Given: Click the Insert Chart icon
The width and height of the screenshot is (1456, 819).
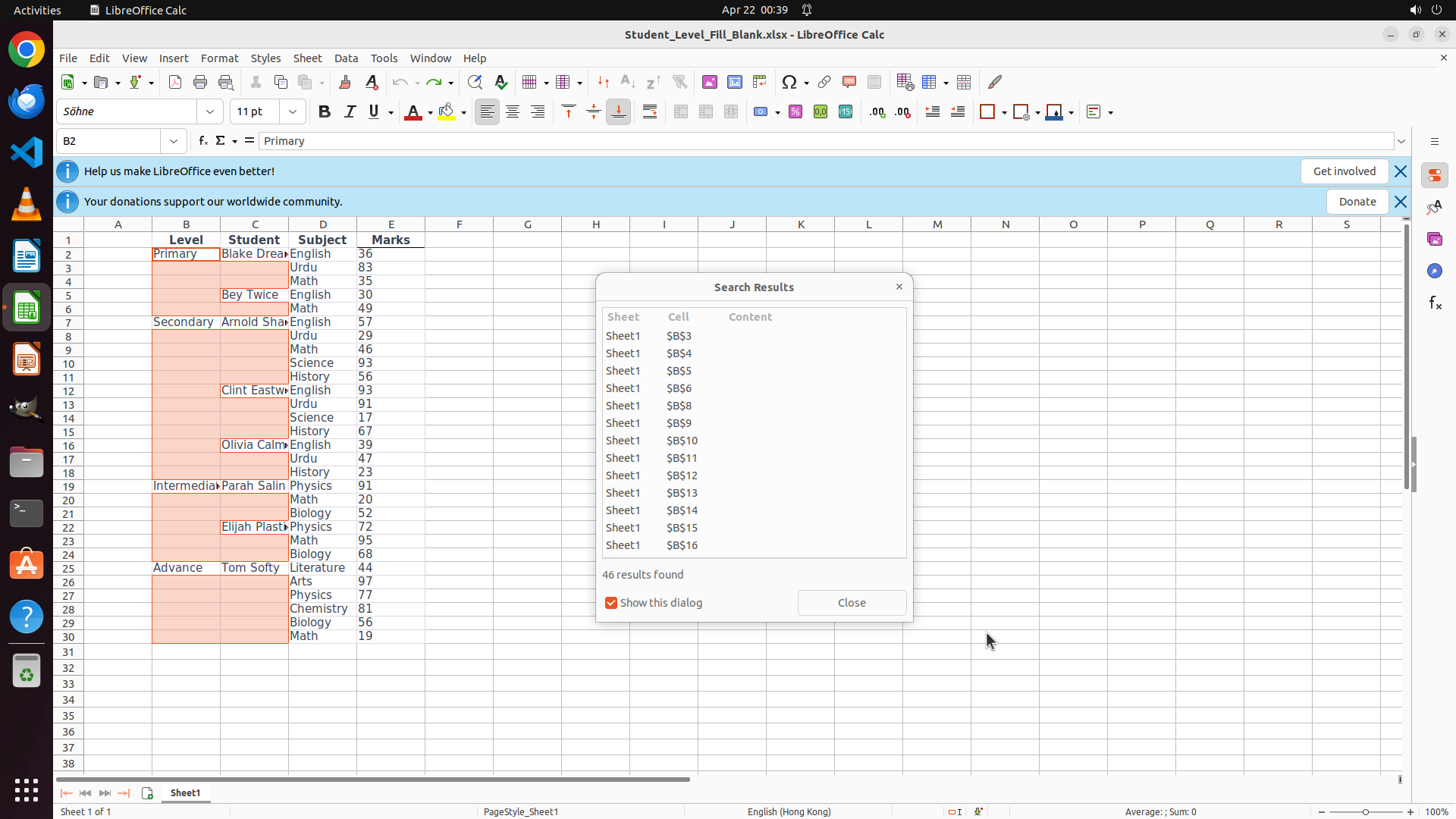Looking at the screenshot, I should pyautogui.click(x=735, y=82).
